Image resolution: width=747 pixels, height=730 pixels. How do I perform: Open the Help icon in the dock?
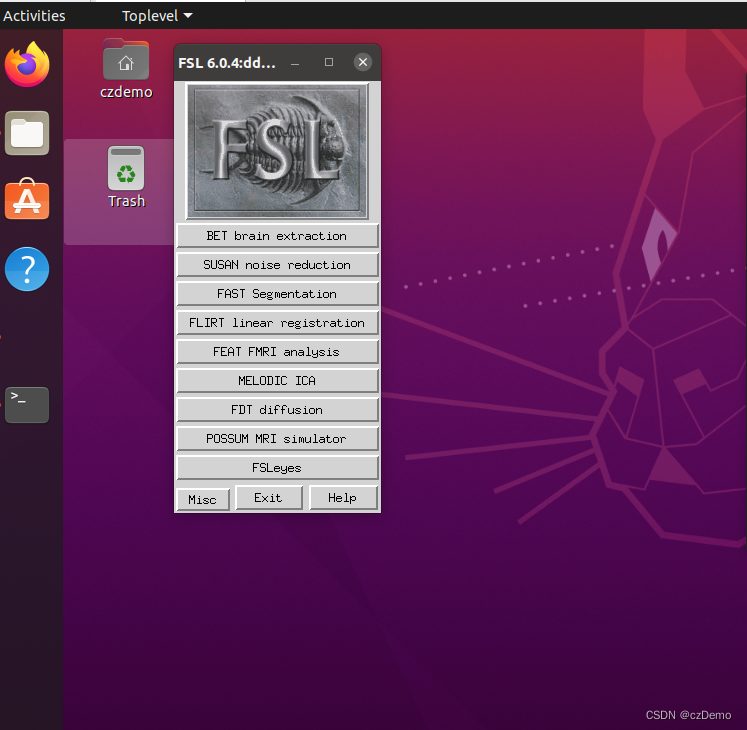pos(27,269)
